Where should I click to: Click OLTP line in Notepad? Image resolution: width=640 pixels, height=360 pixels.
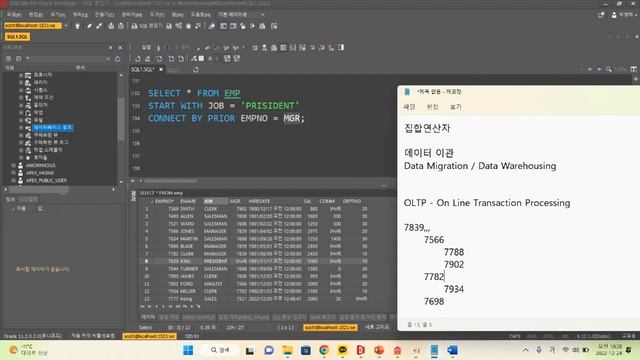pyautogui.click(x=487, y=203)
